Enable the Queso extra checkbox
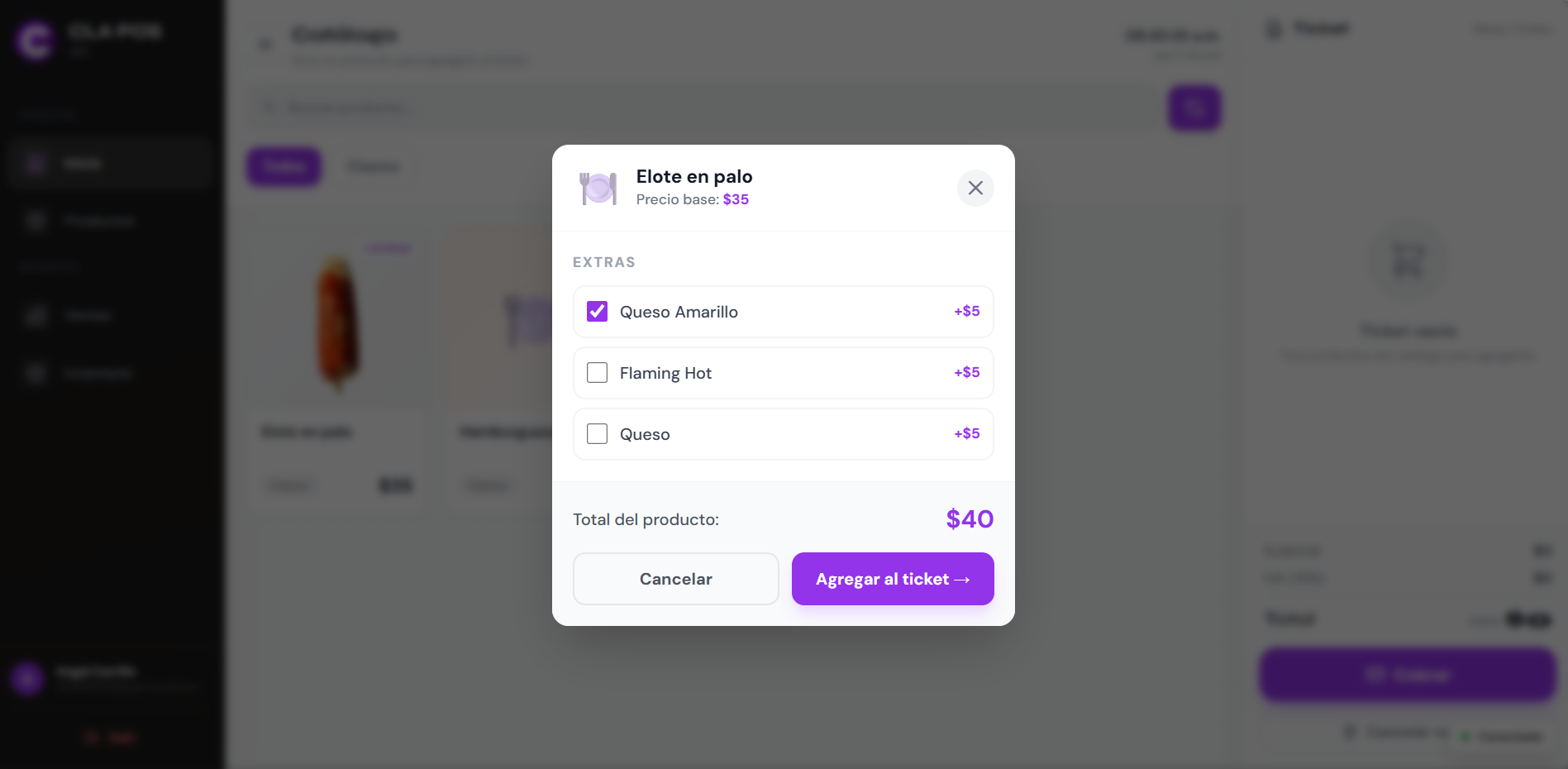Screen dimensions: 1568x769 (597, 434)
